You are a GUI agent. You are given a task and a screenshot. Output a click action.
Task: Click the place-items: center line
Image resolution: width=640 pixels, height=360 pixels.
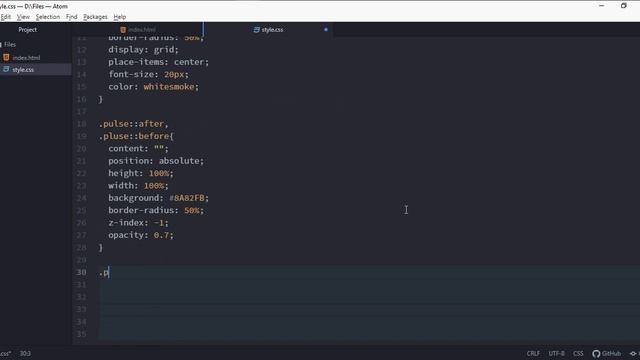[x=158, y=62]
